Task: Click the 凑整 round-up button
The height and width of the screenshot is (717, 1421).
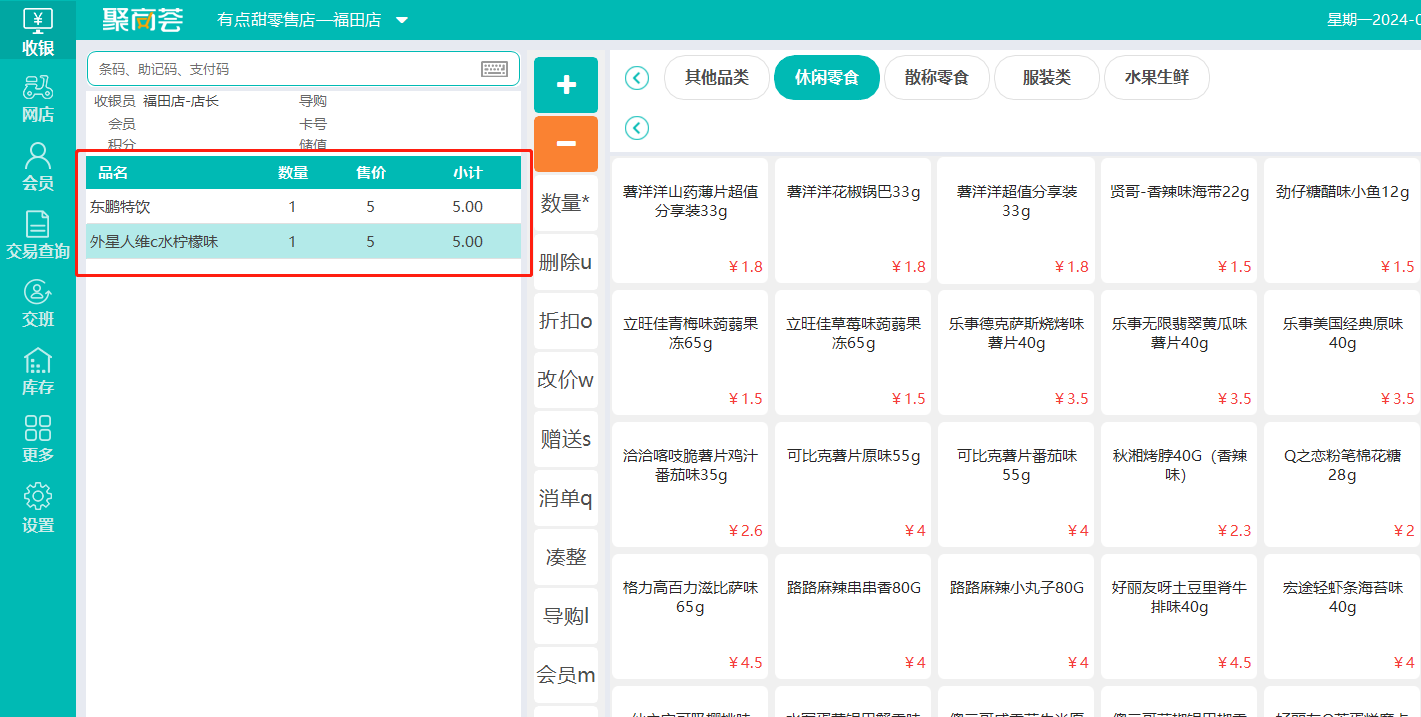Action: [x=566, y=557]
